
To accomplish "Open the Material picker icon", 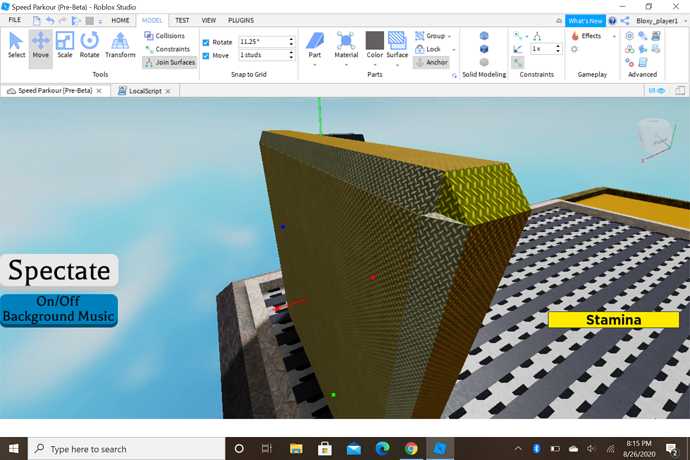I will tap(346, 42).
